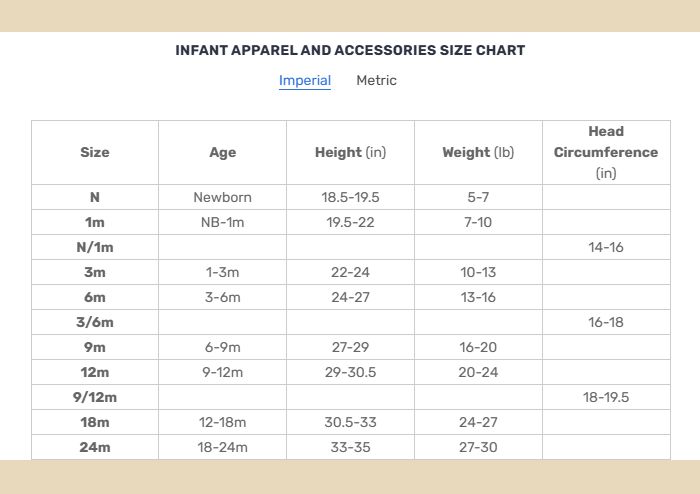
Task: Click the weight value '16-20'
Action: [478, 347]
